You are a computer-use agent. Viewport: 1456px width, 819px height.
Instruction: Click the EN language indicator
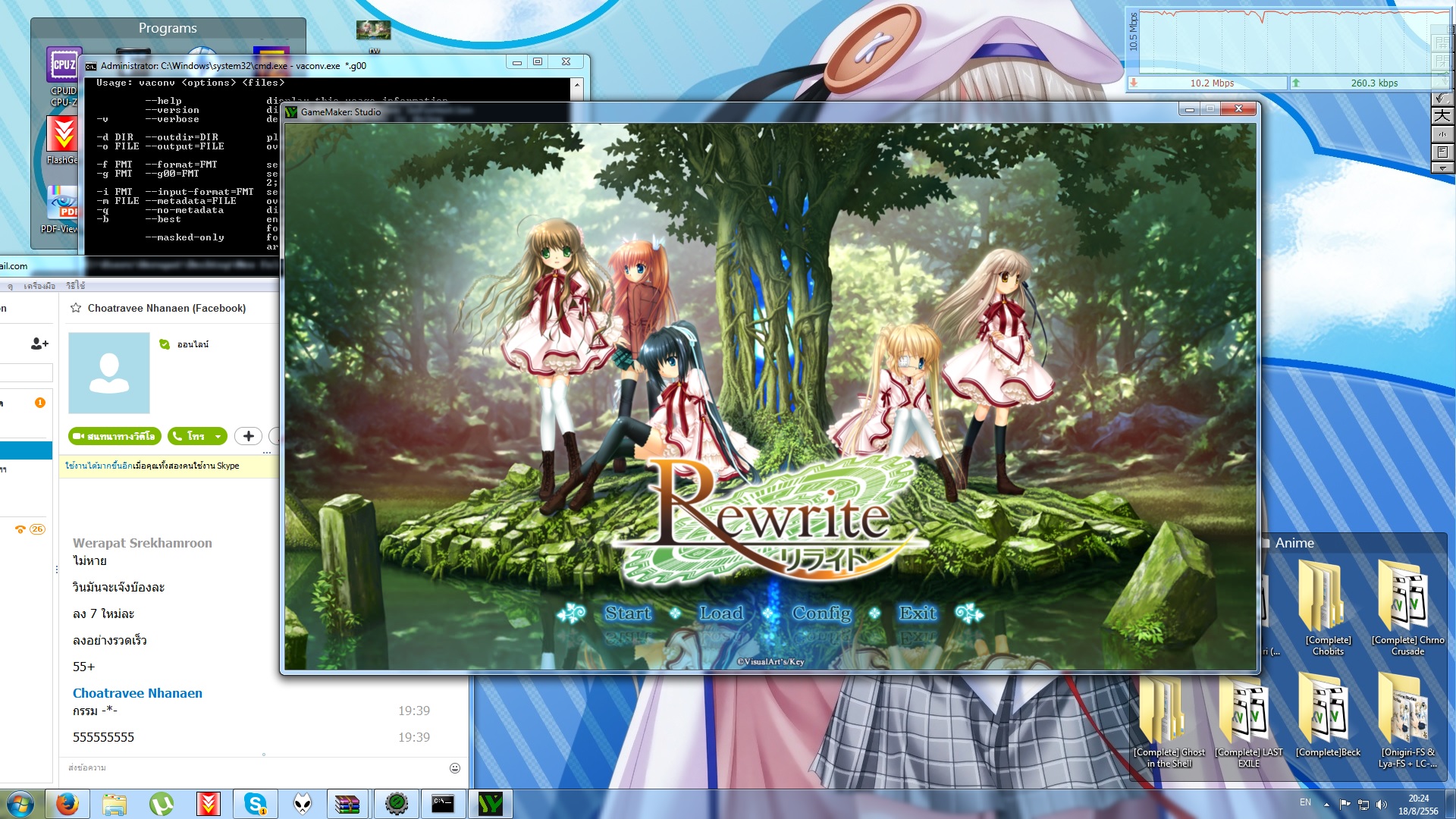[x=1305, y=802]
